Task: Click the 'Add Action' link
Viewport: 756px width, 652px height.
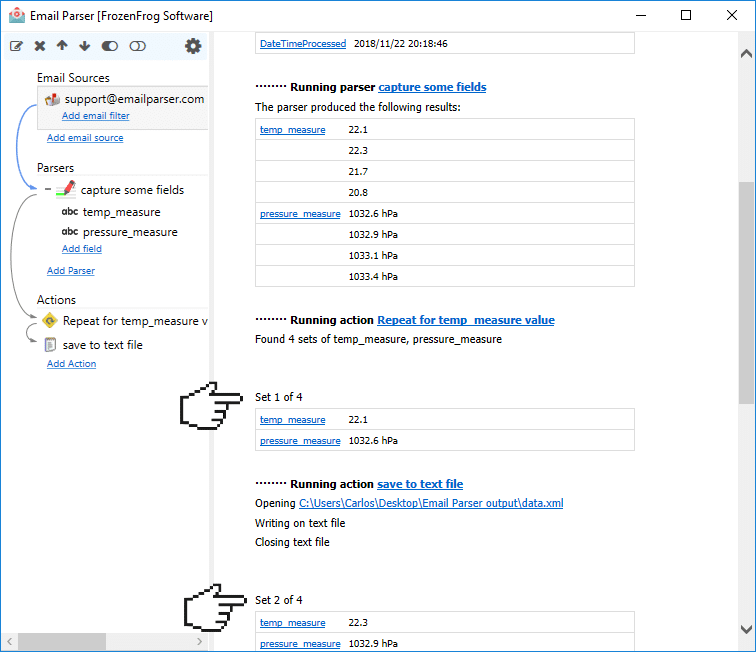Action: (x=71, y=364)
